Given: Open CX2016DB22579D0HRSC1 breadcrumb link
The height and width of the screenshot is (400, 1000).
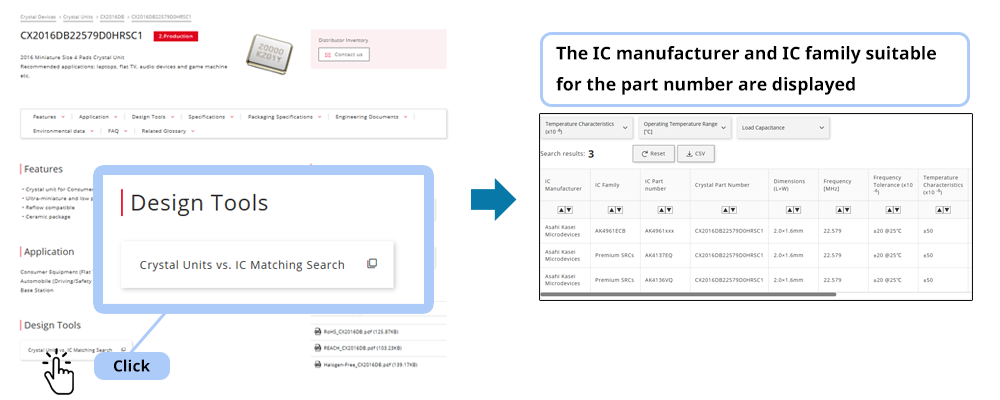Looking at the screenshot, I should 161,16.
